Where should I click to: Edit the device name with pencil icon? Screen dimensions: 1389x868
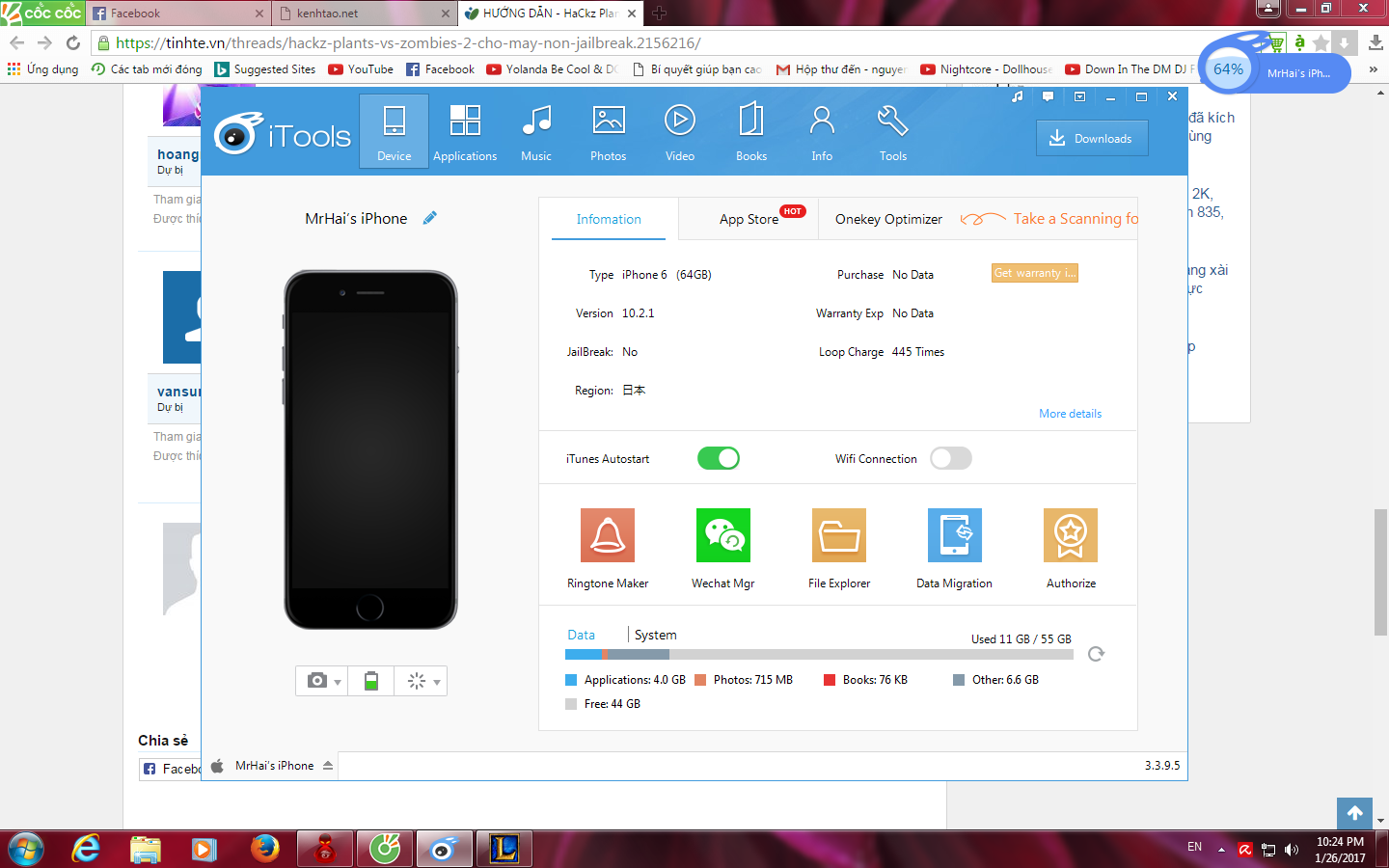click(430, 218)
